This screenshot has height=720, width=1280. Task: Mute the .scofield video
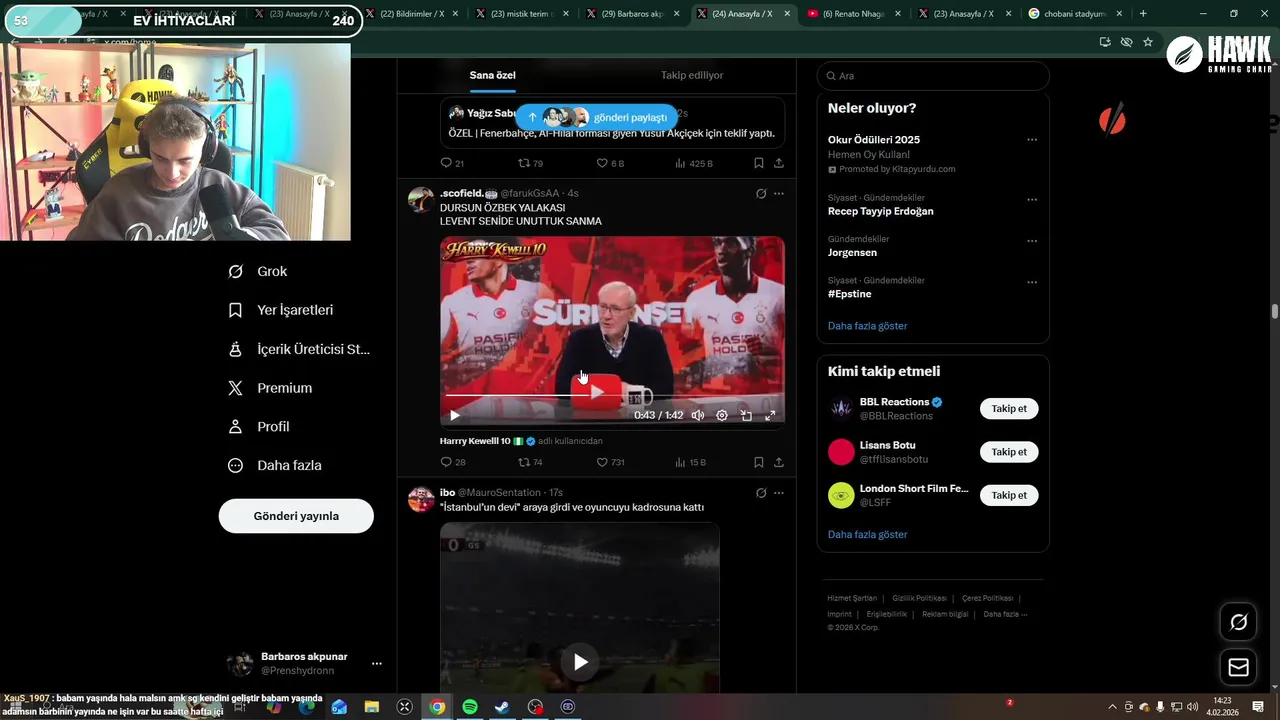point(698,415)
